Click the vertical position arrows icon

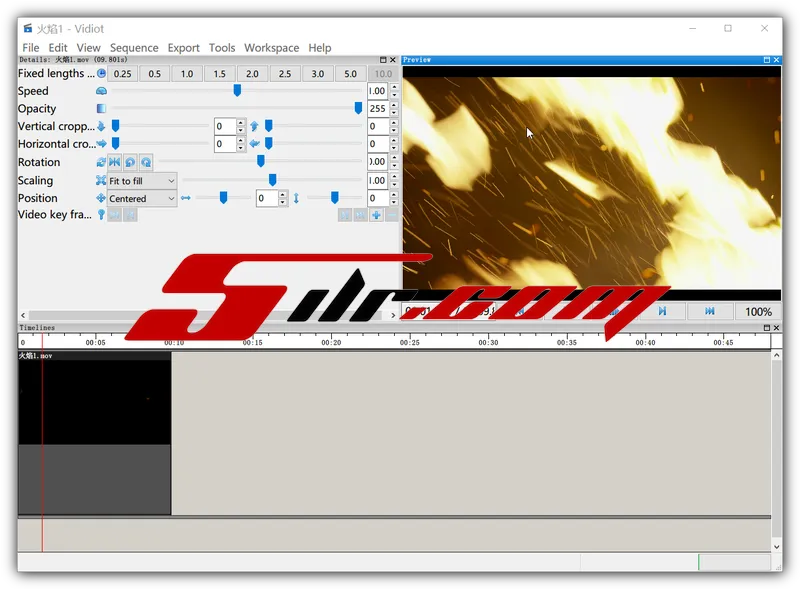click(296, 198)
